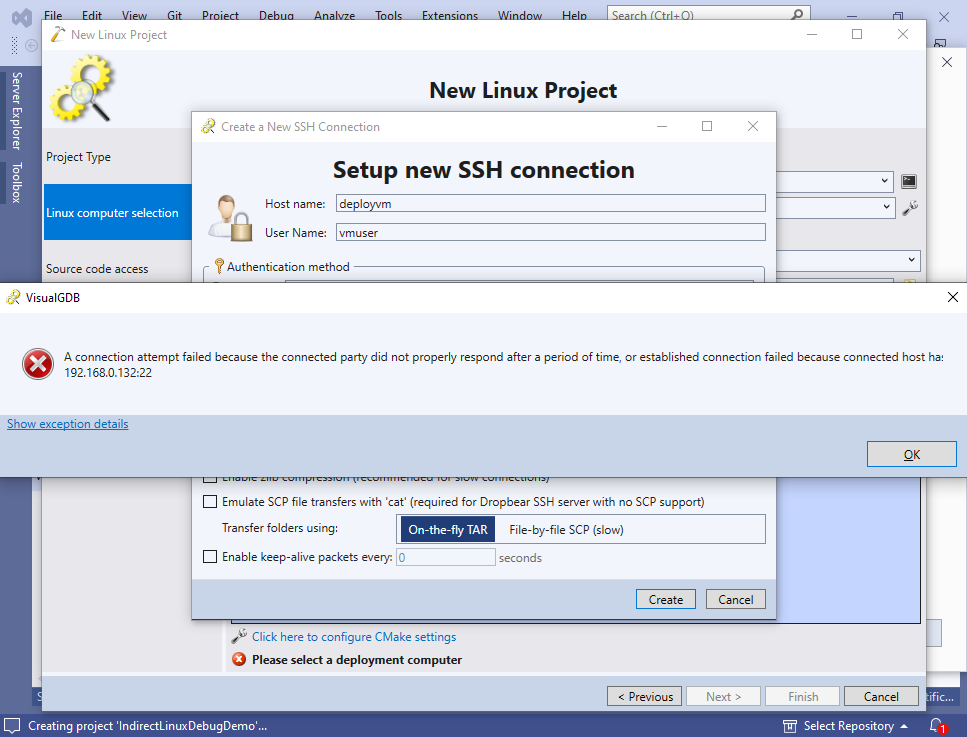
Task: Select On-the-fly TAR transfer option
Action: 448,530
